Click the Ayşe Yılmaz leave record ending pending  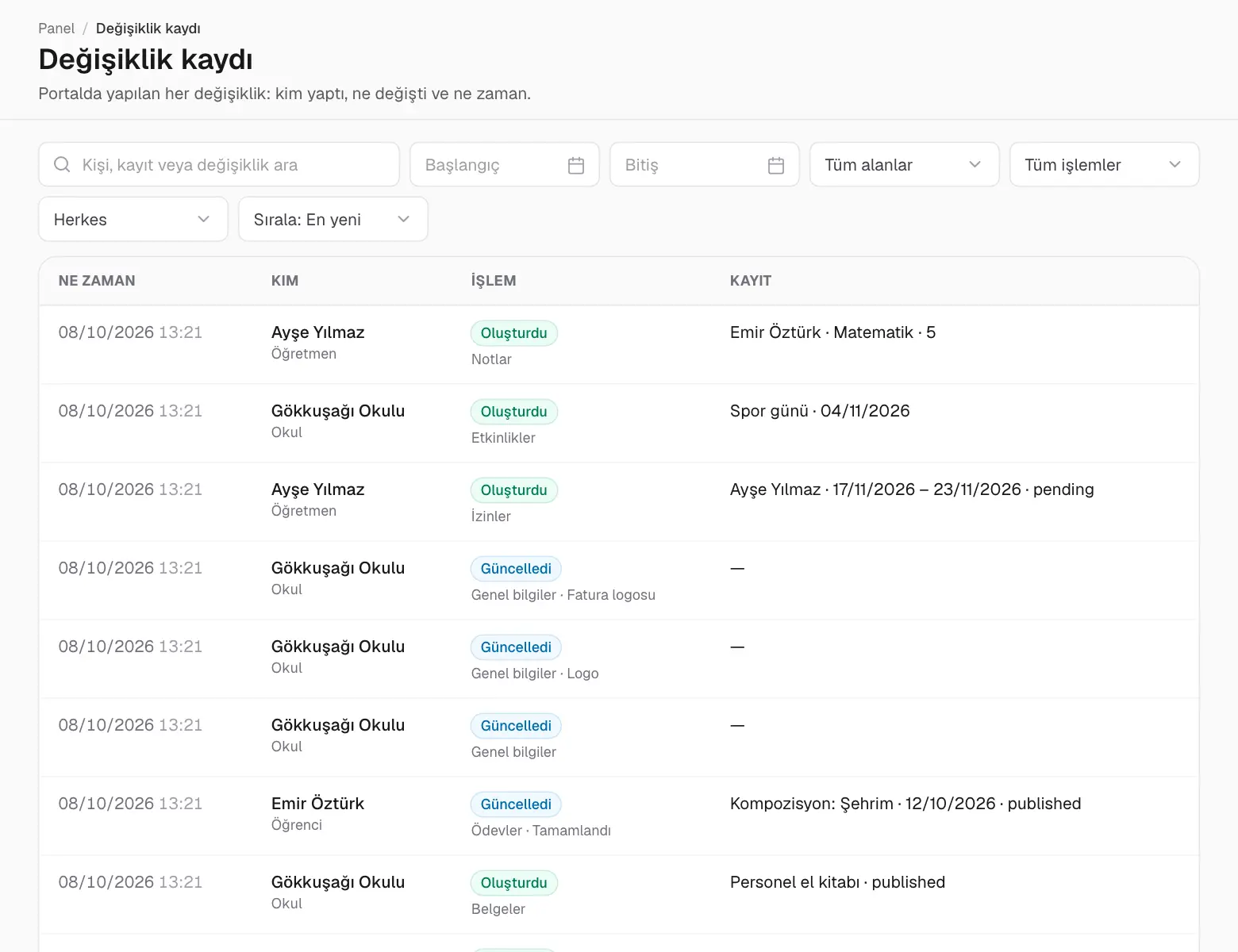pyautogui.click(x=912, y=489)
